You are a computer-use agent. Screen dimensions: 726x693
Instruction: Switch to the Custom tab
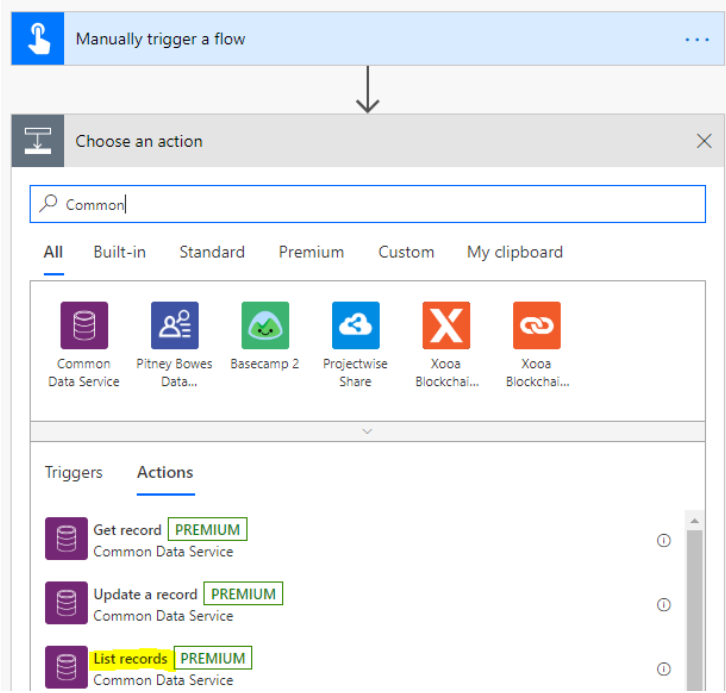tap(406, 252)
